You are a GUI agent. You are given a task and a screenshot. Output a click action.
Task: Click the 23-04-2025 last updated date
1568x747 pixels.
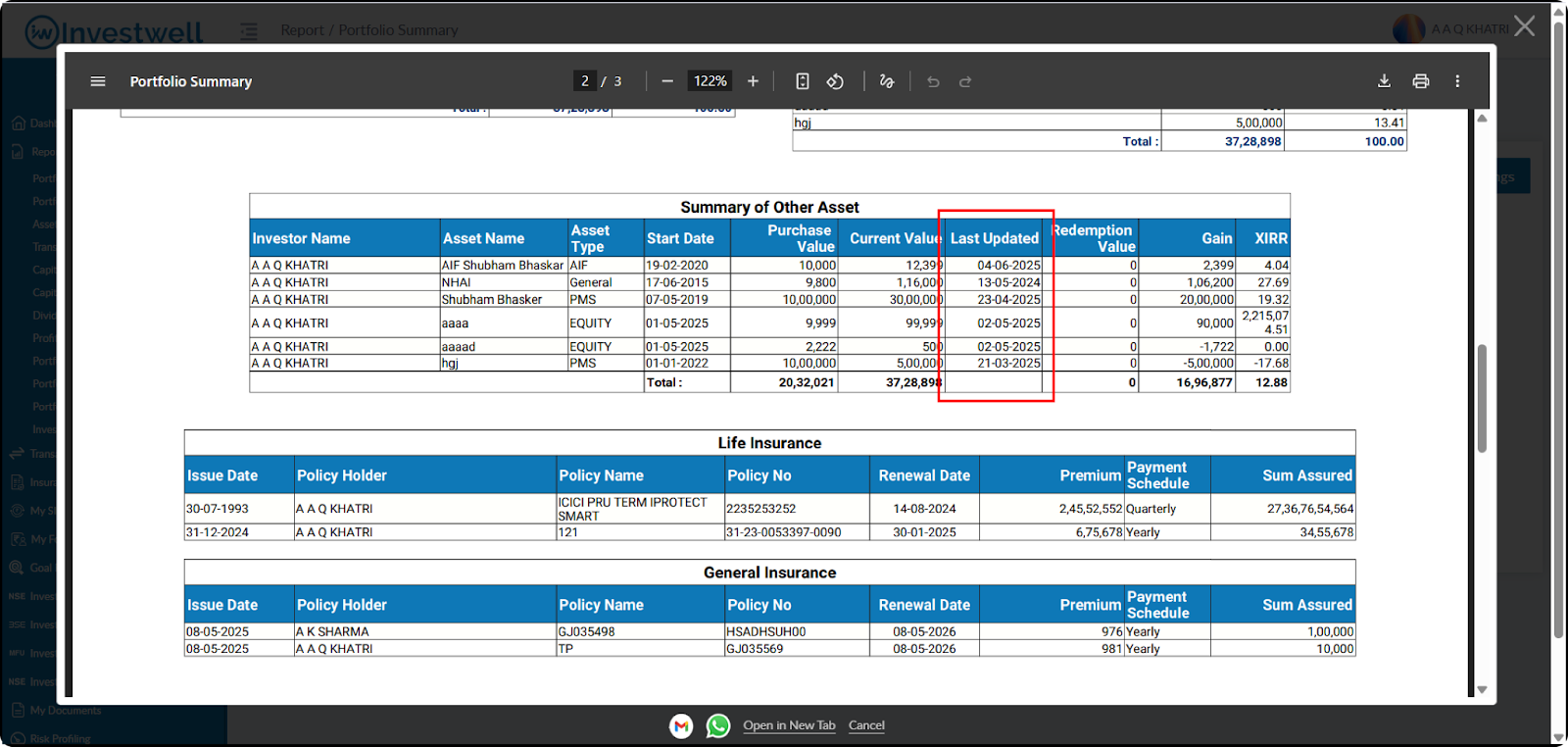(x=1008, y=300)
